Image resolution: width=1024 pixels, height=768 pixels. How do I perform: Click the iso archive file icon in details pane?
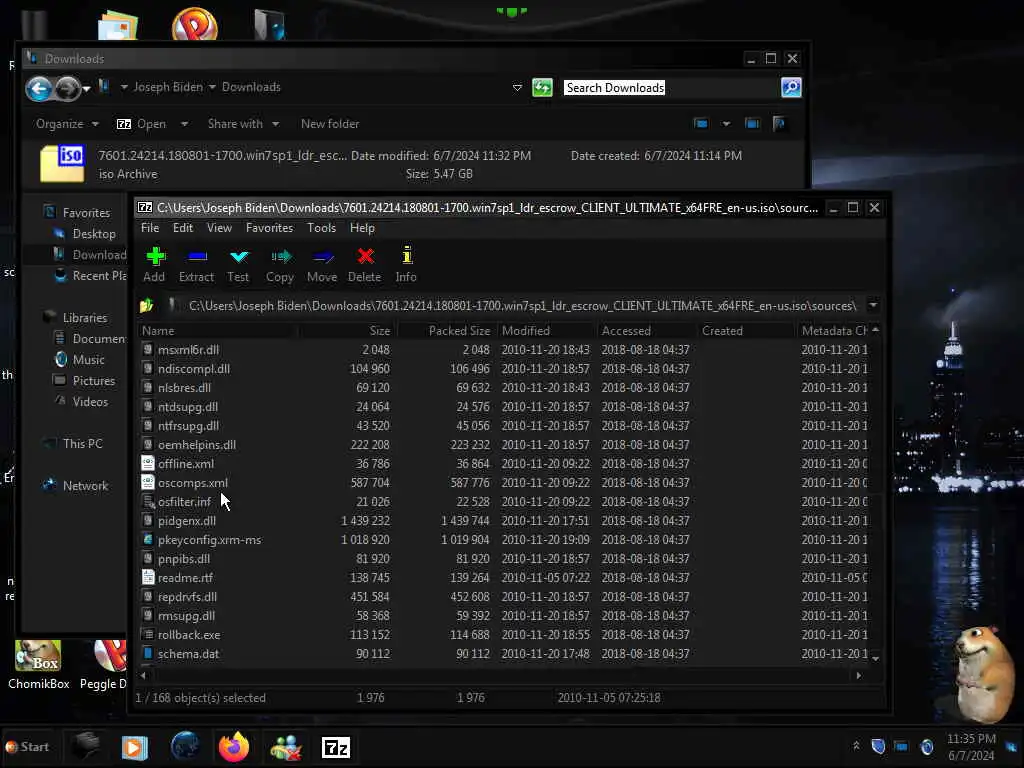(x=62, y=163)
